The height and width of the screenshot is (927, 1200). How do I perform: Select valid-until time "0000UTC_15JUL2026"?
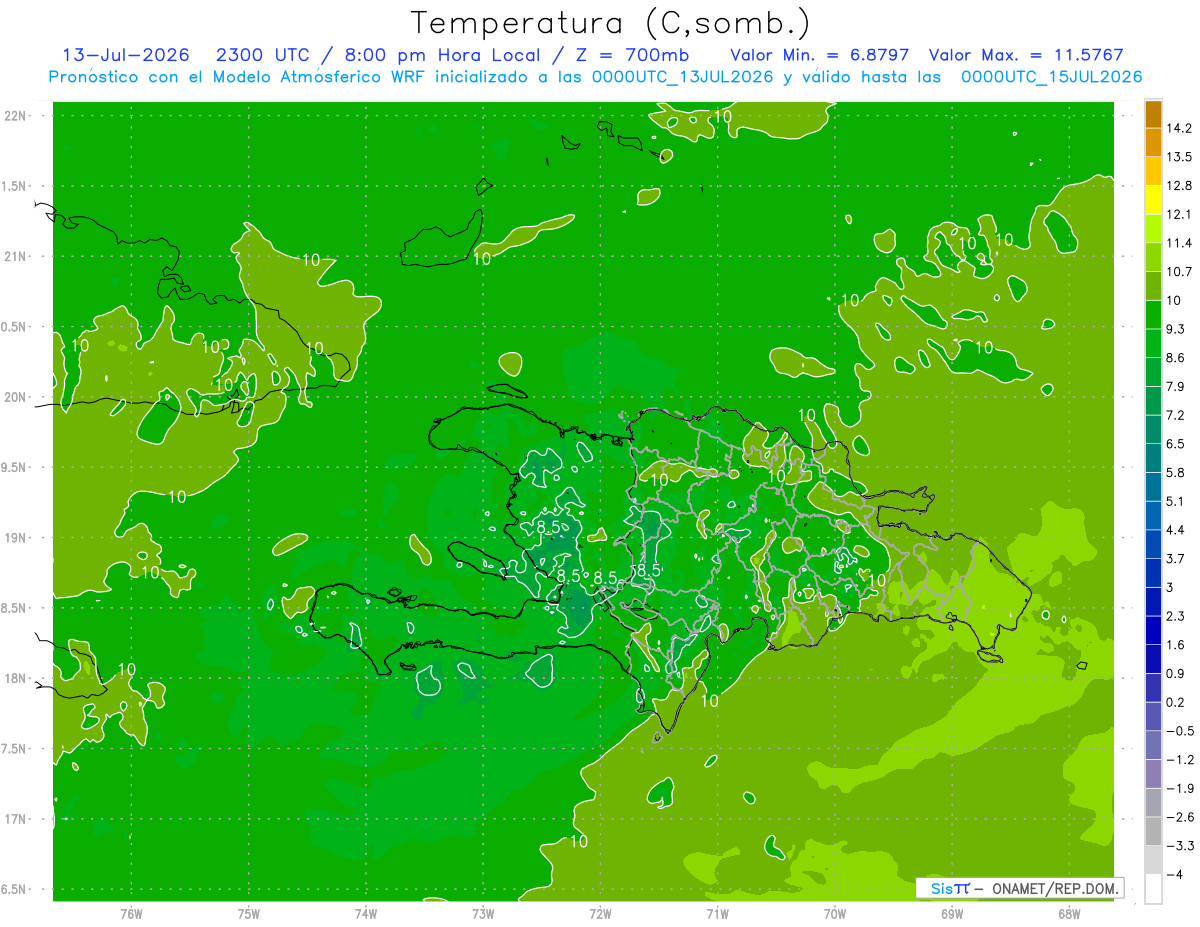pos(1052,77)
